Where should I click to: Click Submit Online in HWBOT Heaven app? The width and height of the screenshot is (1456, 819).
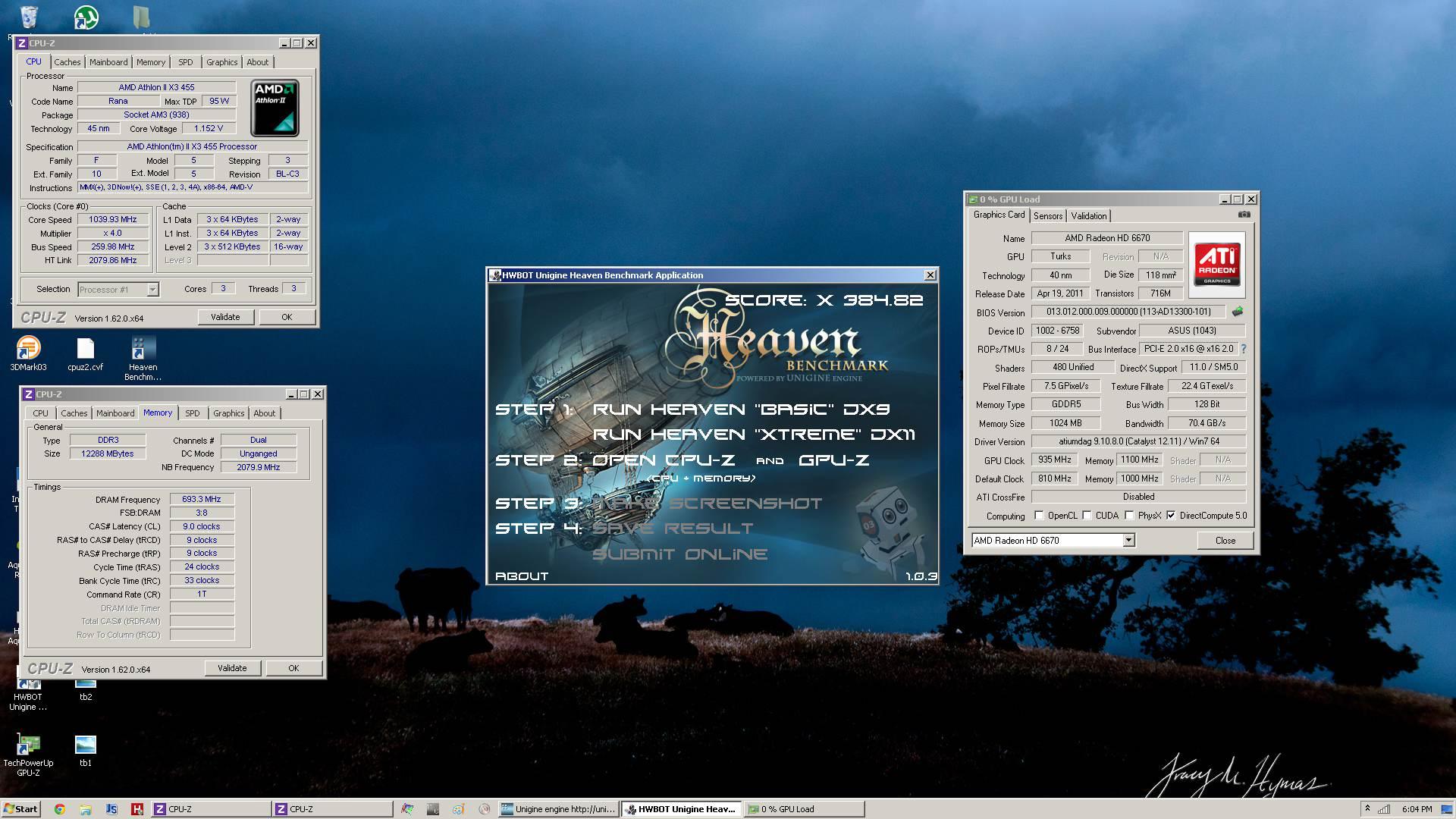679,554
